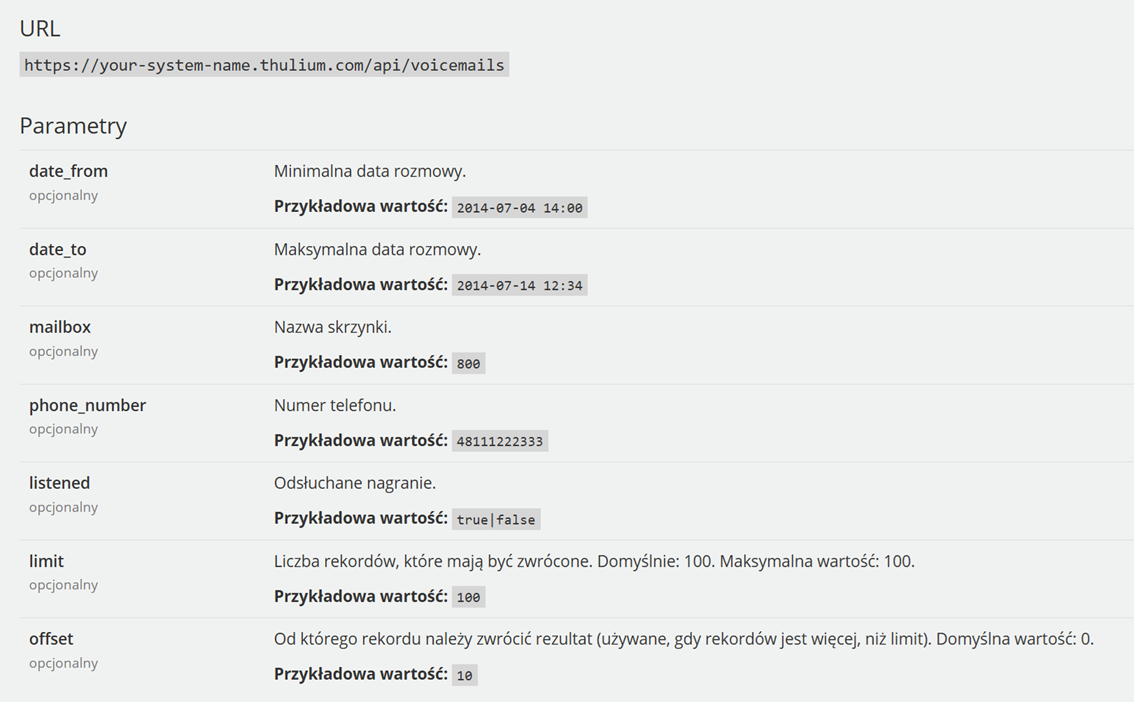Click the limit example value 100
The height and width of the screenshot is (702, 1134).
[468, 598]
